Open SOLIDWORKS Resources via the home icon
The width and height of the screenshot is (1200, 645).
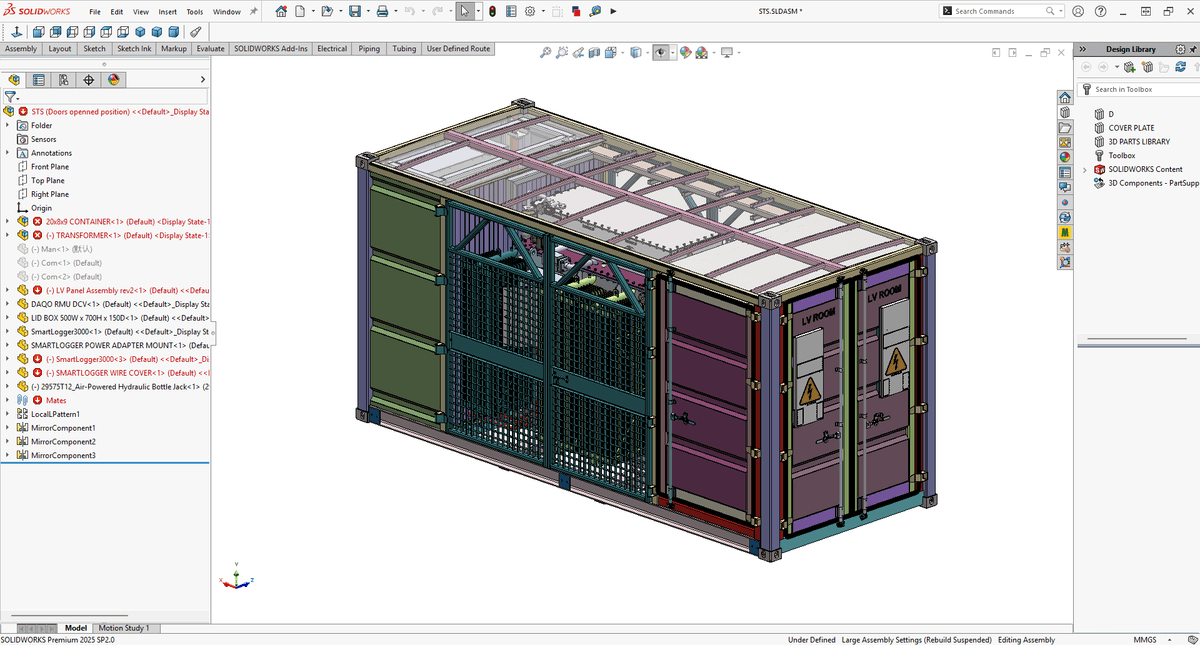(1065, 97)
